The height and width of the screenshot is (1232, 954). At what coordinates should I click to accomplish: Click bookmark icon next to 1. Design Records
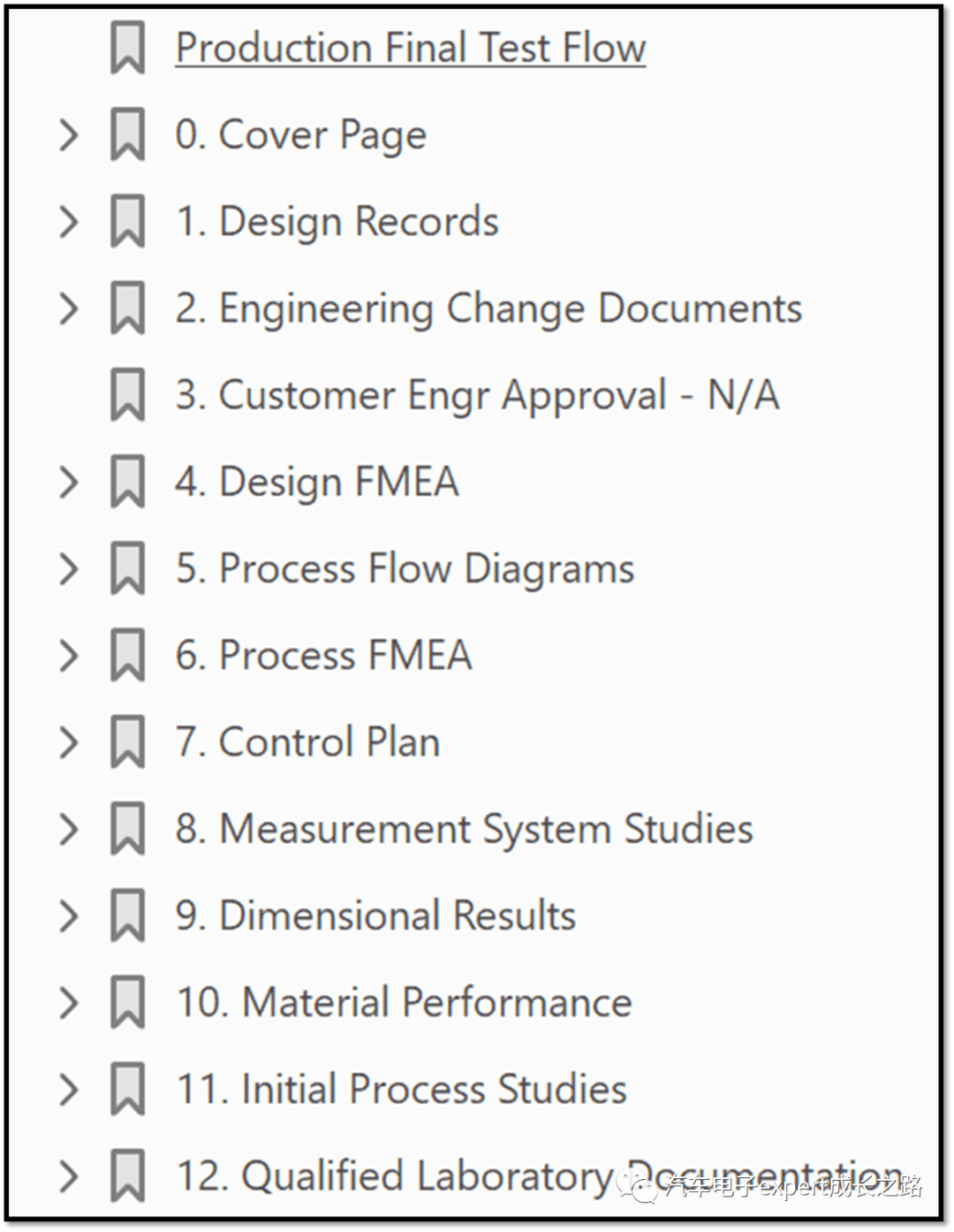(127, 222)
